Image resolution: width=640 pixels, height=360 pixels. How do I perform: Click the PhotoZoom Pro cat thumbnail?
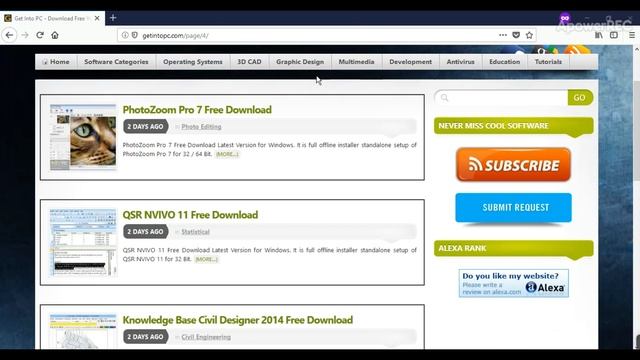point(83,137)
